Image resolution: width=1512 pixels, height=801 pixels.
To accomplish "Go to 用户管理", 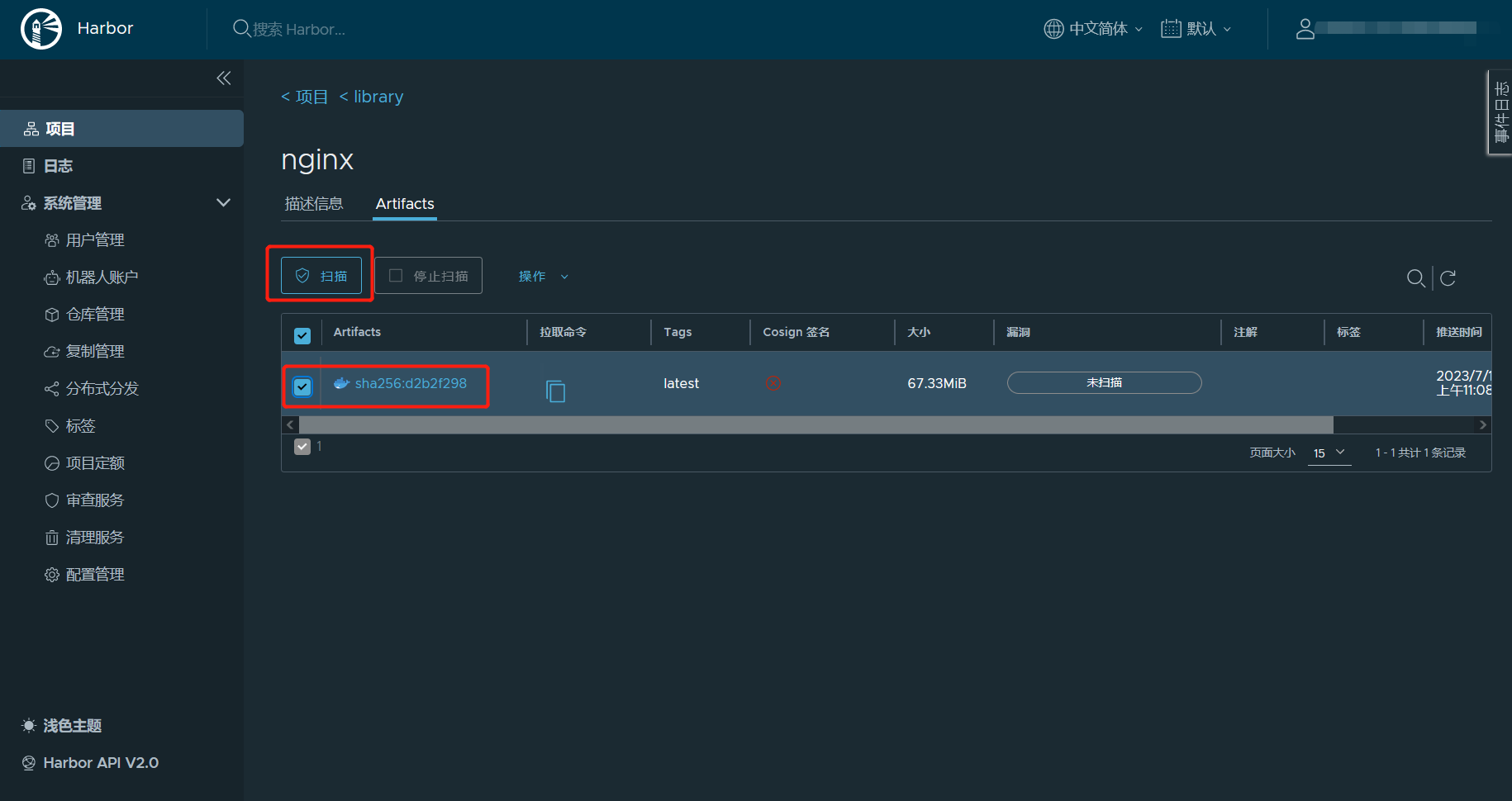I will point(95,240).
